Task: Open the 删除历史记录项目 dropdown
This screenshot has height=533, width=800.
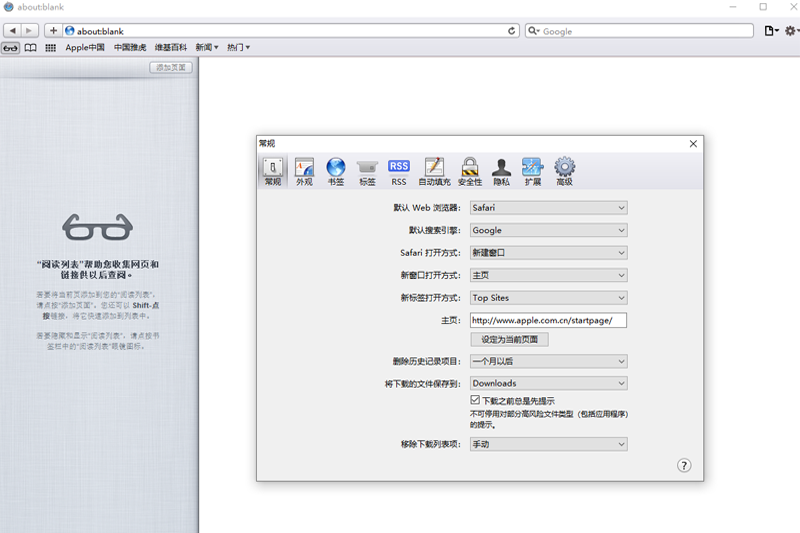Action: click(x=548, y=361)
